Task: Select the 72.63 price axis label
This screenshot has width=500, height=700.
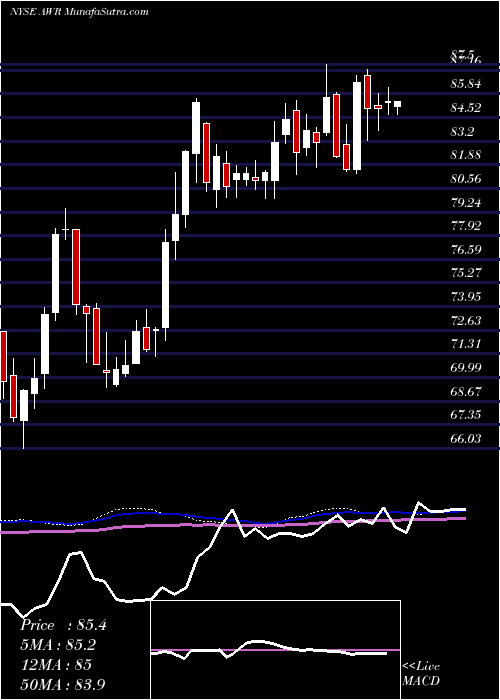Action: (466, 321)
